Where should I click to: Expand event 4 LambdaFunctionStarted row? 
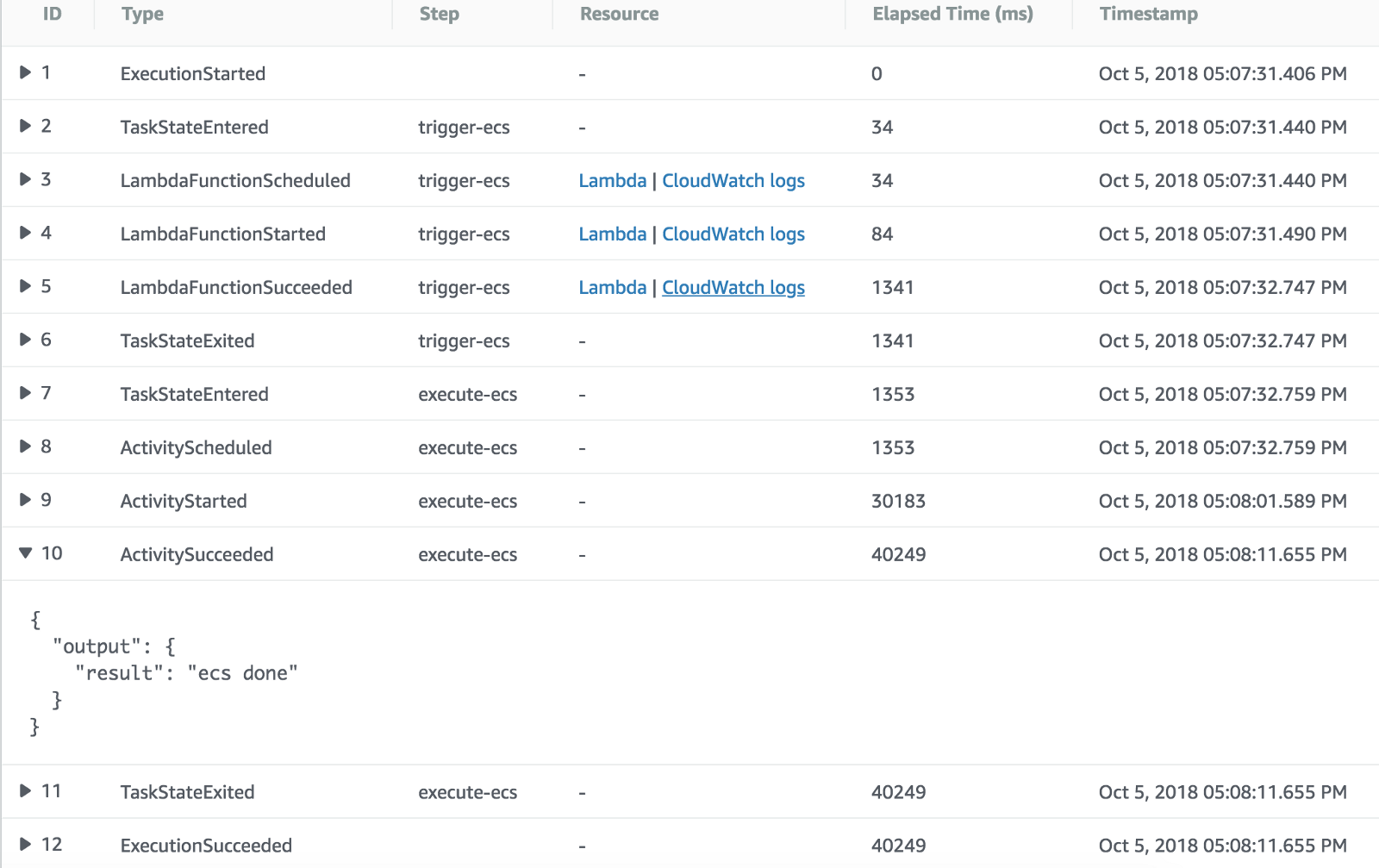coord(26,233)
